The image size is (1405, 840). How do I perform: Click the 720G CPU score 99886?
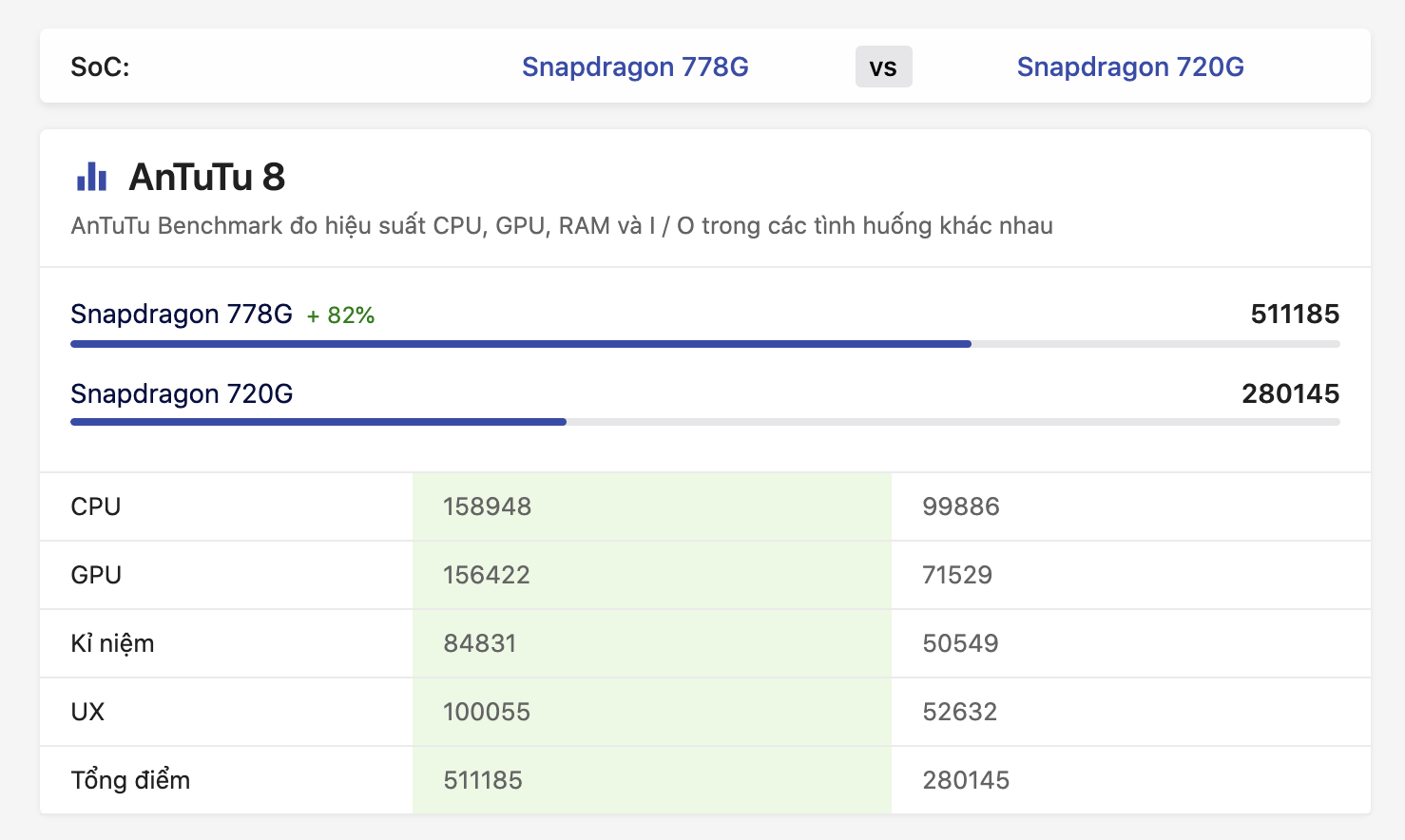[960, 506]
